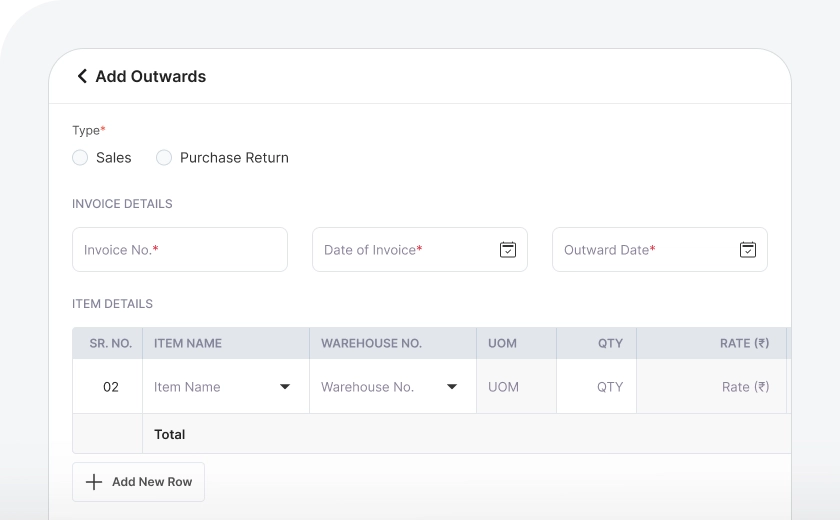
Task: Enter the QTY field in row 02
Action: tap(596, 387)
